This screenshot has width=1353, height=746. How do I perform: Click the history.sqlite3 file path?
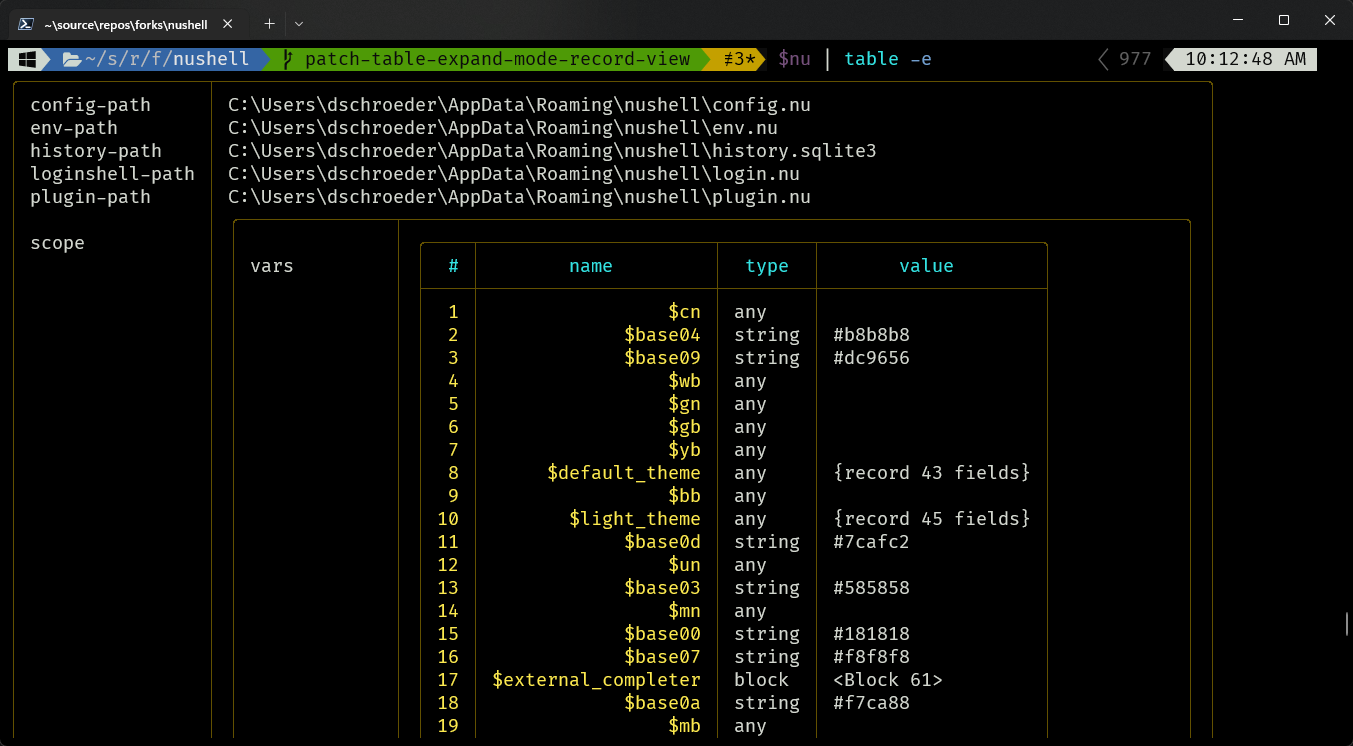coord(552,151)
